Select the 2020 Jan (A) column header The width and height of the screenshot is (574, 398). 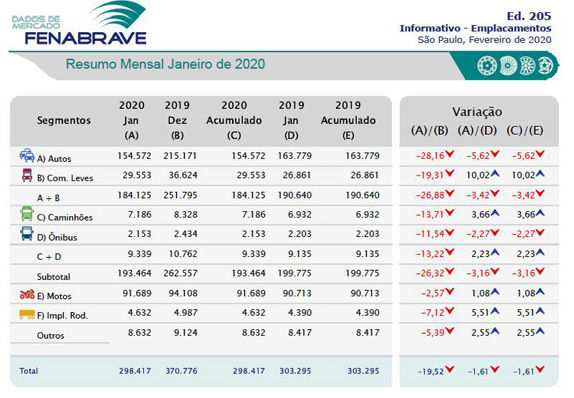131,120
